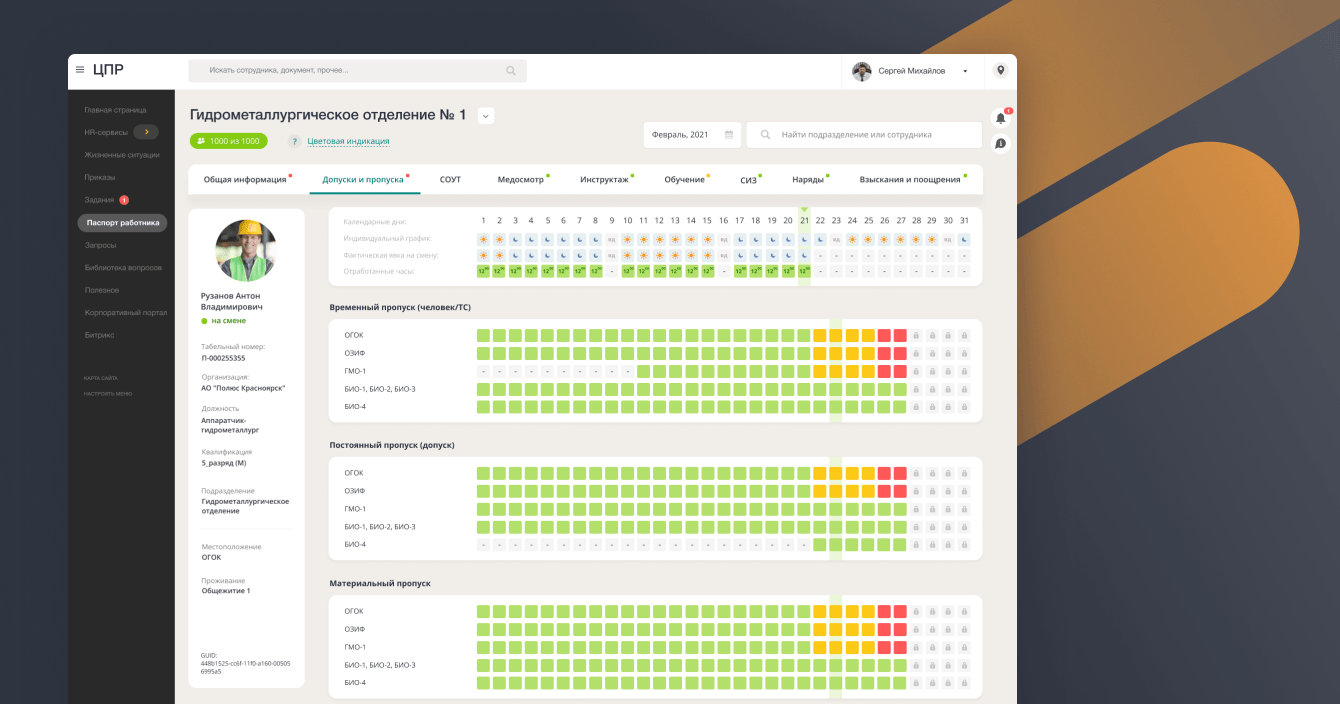Click the green 1000 из 1000 button
1340x704 pixels.
pyautogui.click(x=228, y=141)
